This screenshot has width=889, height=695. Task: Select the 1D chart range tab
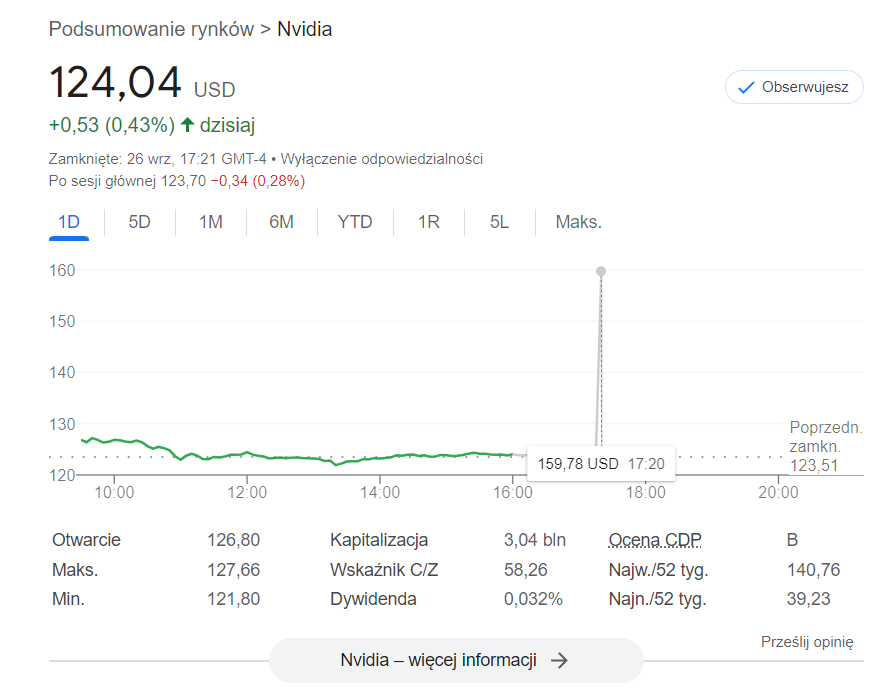[x=69, y=222]
